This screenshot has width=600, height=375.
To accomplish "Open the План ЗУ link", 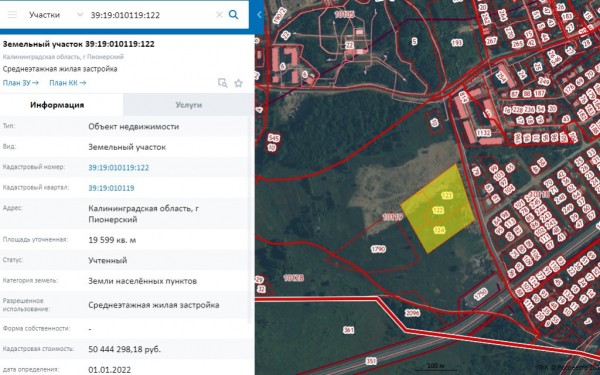I will click(x=21, y=83).
